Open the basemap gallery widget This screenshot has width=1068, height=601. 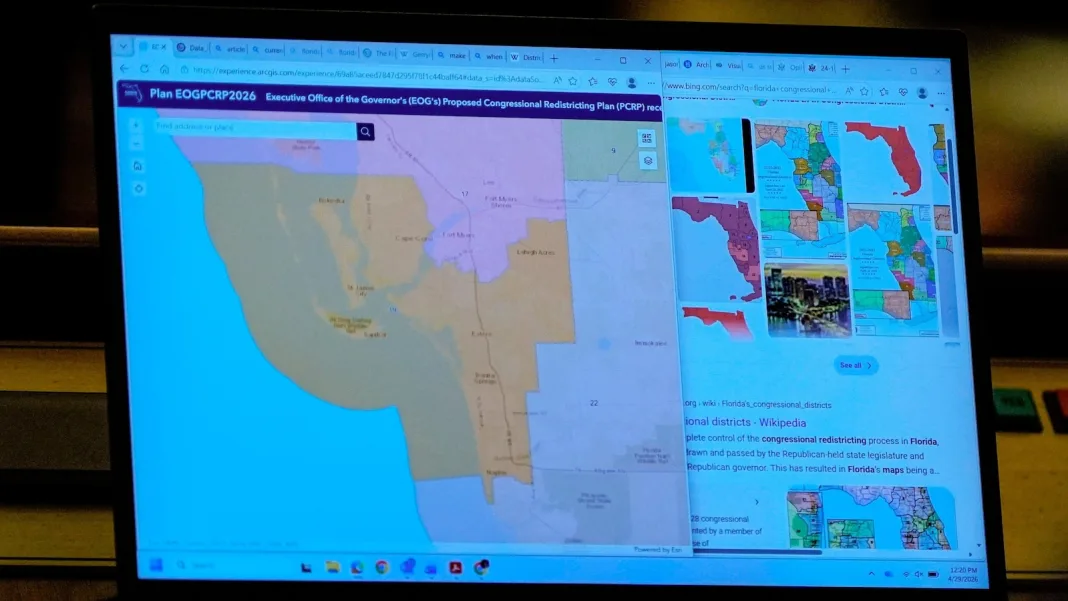coord(646,139)
